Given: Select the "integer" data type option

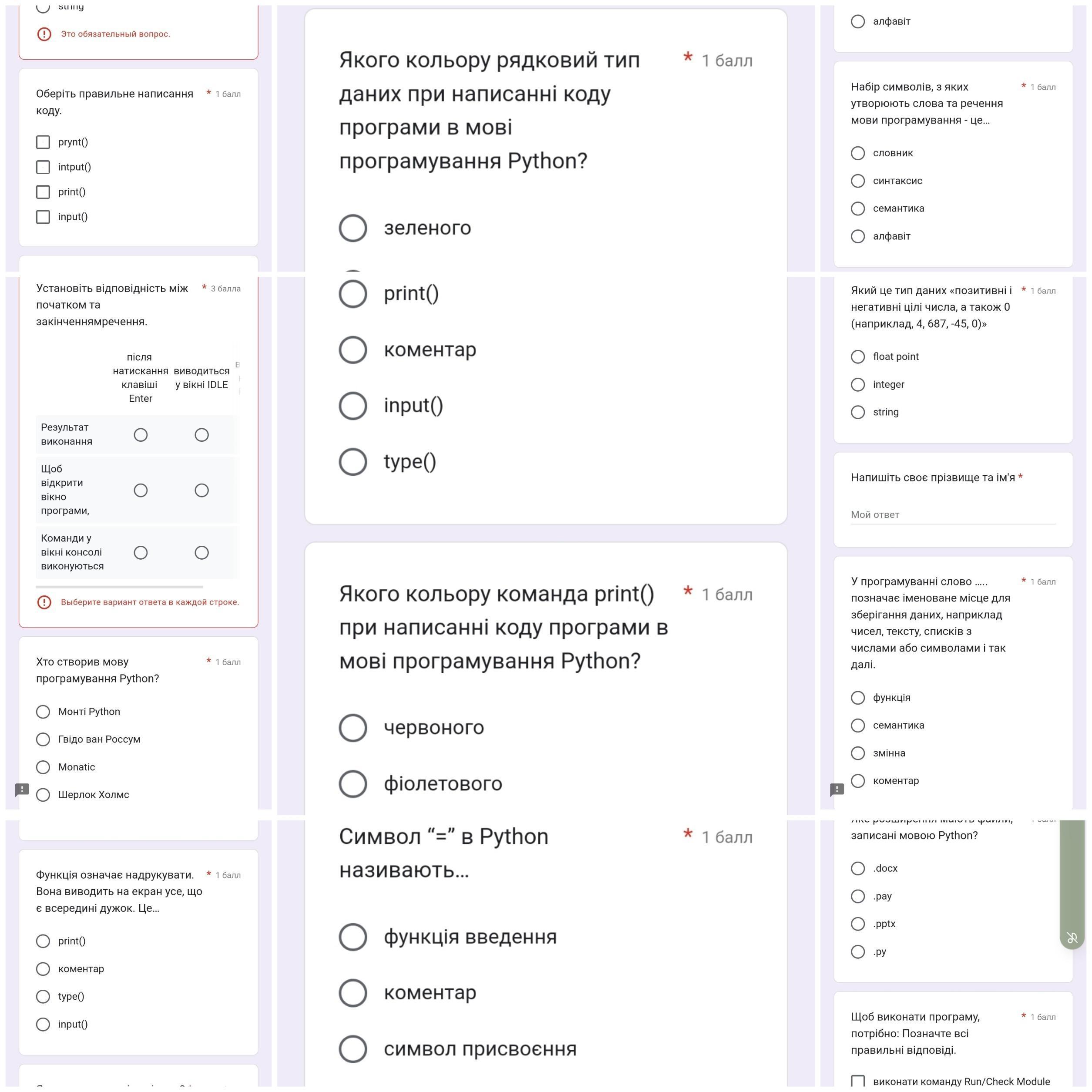Looking at the screenshot, I should tap(857, 384).
